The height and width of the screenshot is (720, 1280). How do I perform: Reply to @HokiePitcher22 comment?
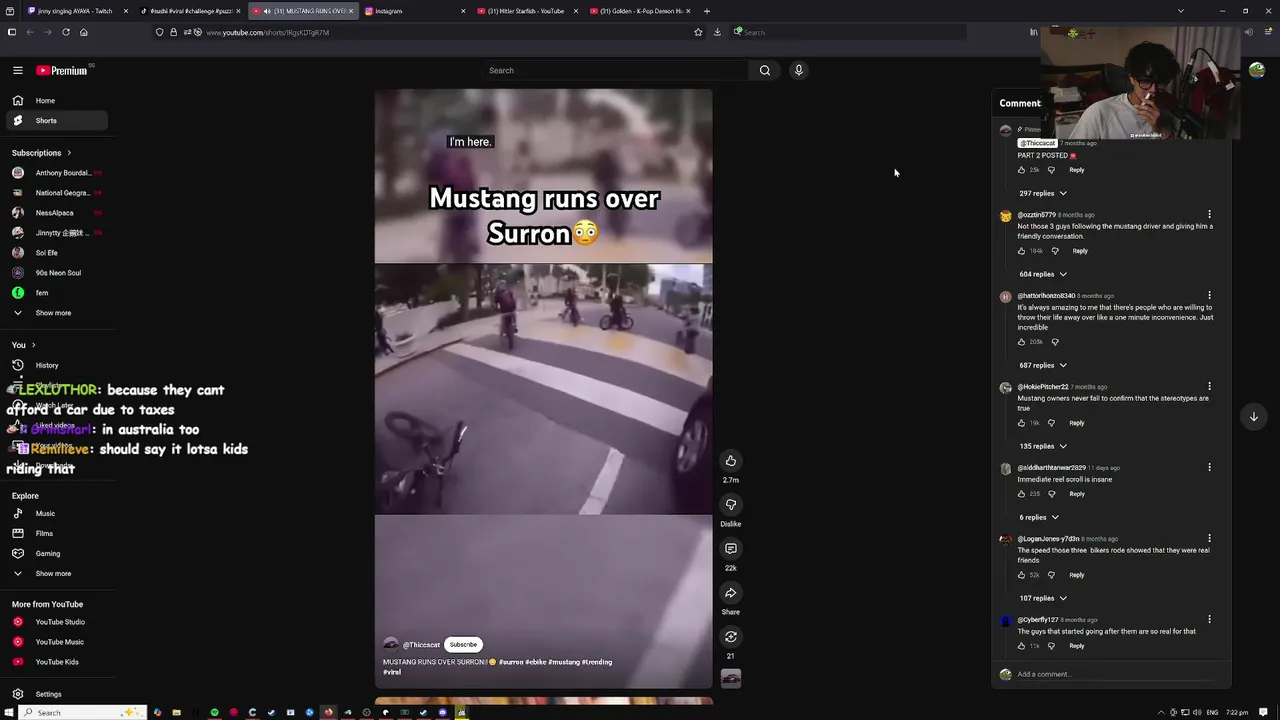(x=1077, y=423)
